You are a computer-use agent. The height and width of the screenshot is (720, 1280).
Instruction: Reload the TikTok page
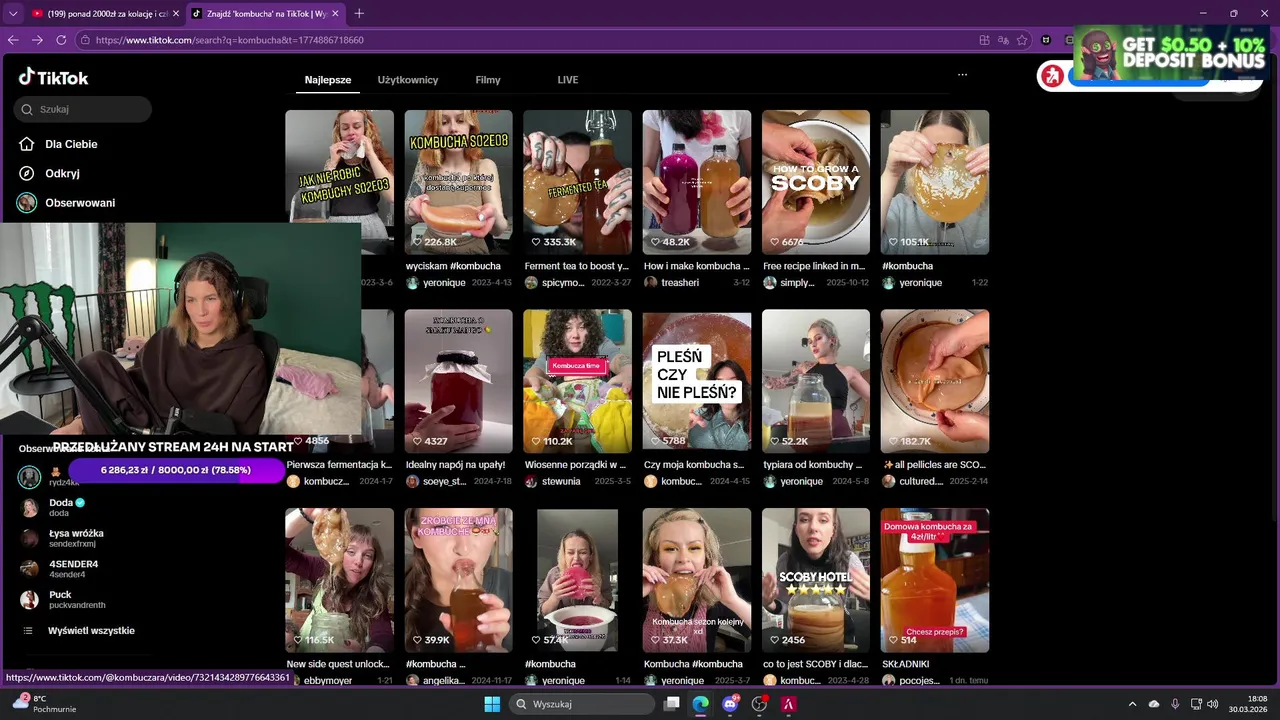pos(61,40)
